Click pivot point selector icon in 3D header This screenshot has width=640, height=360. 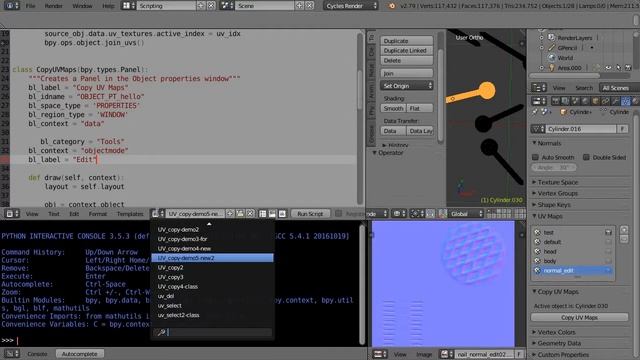(416, 213)
